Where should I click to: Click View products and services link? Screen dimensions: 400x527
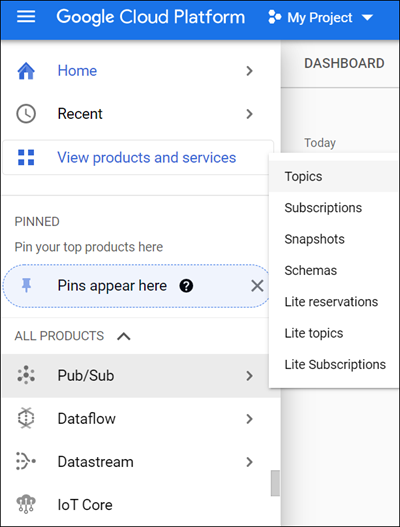[x=147, y=157]
